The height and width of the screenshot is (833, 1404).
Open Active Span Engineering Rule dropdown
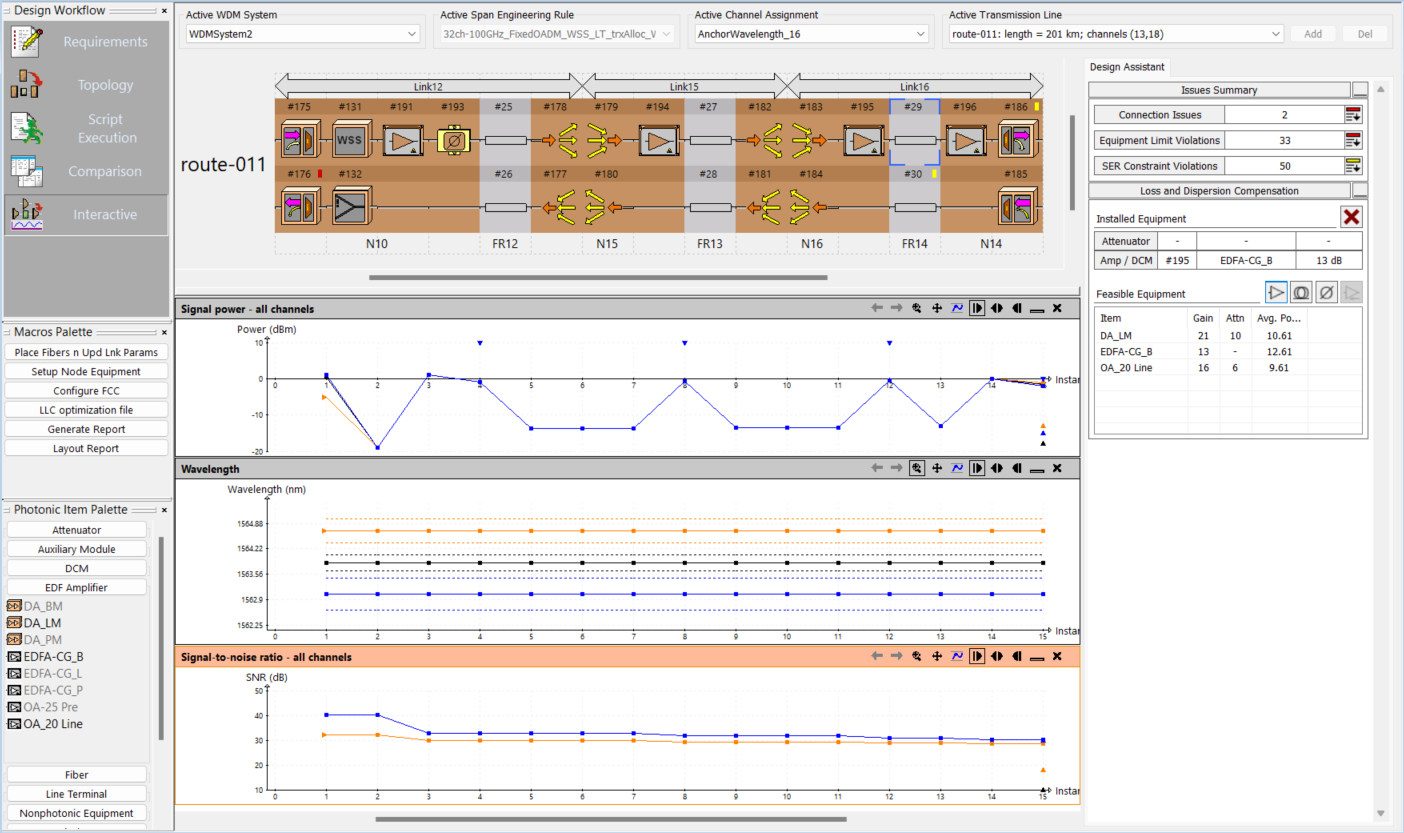(558, 34)
